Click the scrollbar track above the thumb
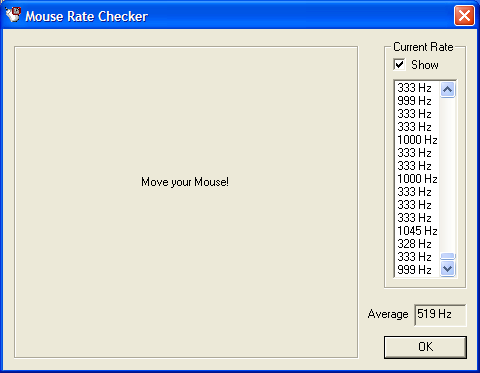The image size is (480, 373). (x=447, y=175)
